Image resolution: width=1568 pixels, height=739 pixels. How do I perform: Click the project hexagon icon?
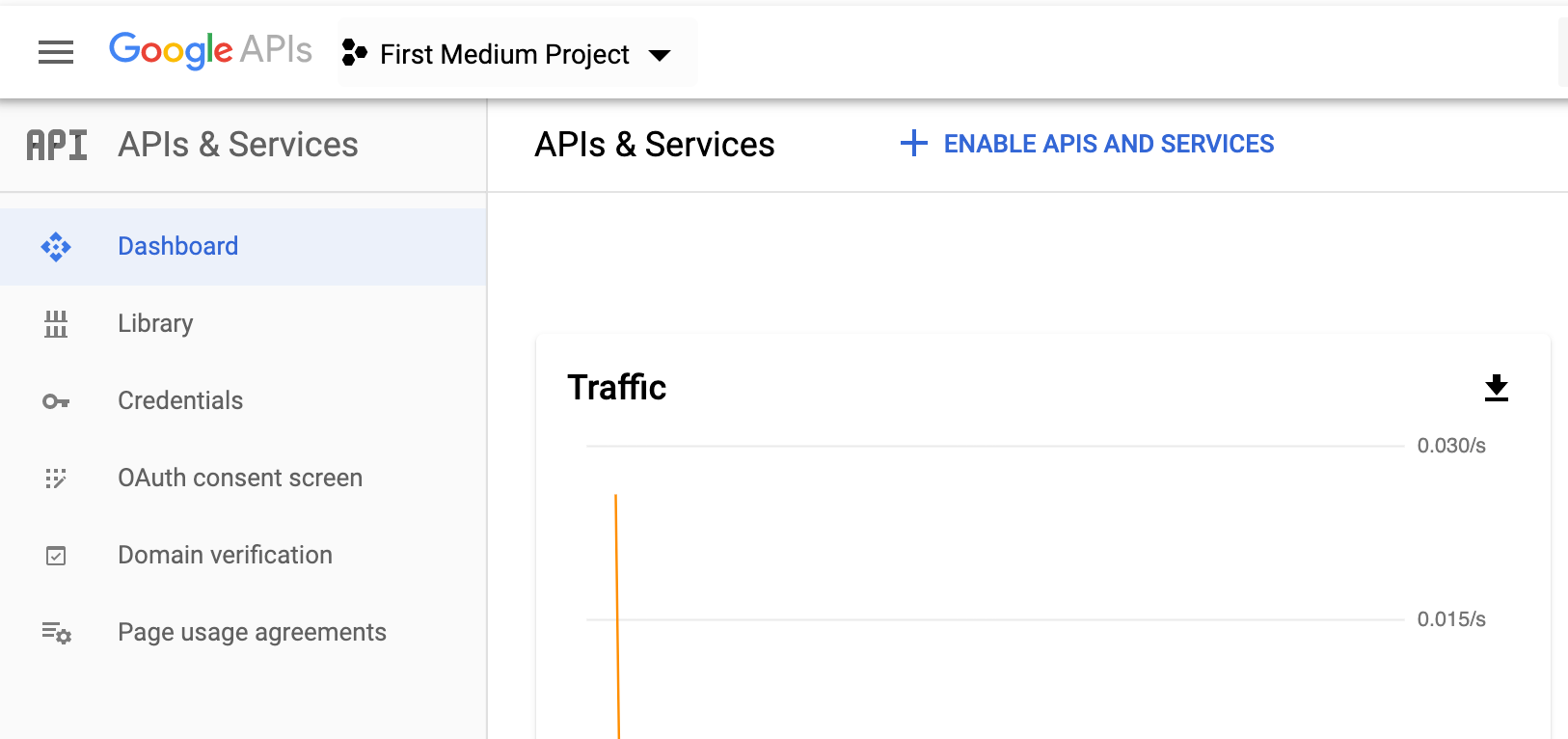[x=355, y=53]
